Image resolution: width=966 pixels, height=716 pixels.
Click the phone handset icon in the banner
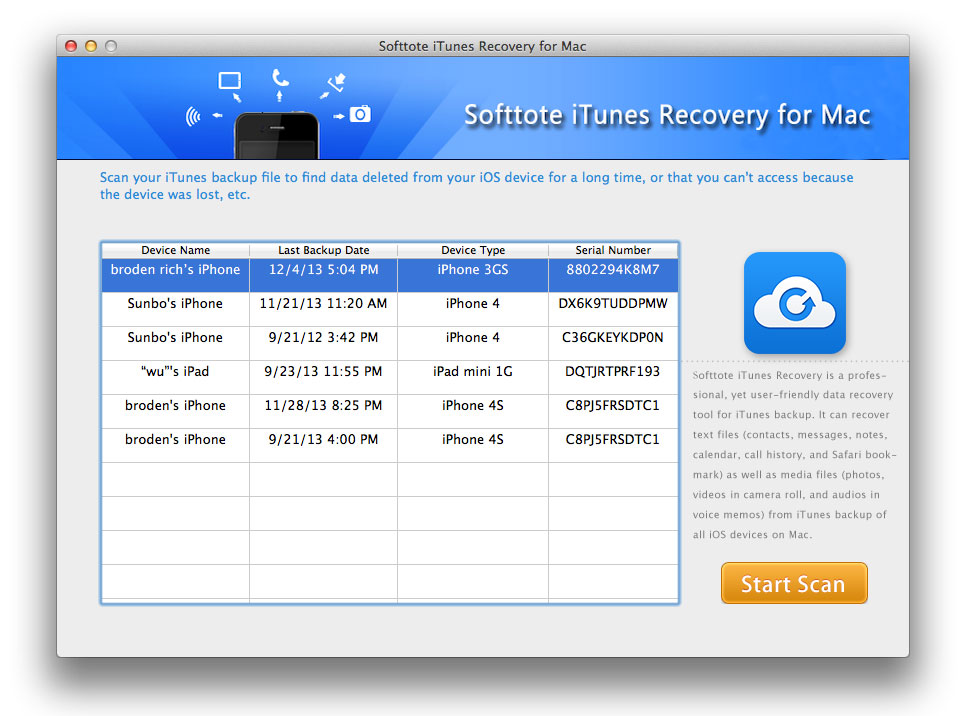[280, 79]
